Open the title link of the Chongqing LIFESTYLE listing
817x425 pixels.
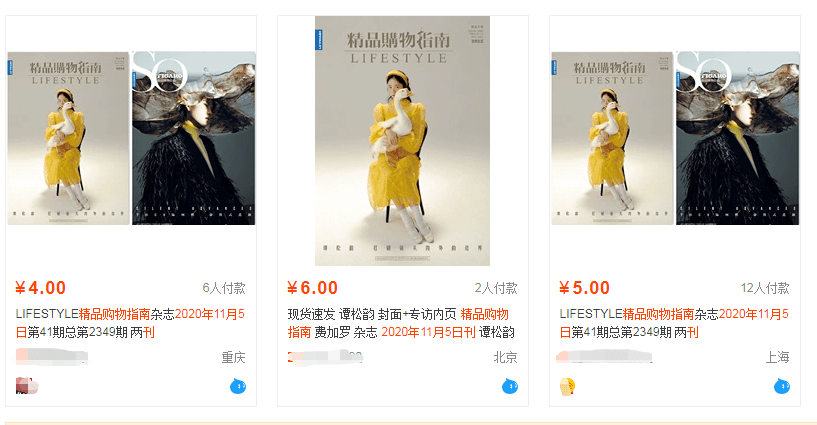point(130,323)
